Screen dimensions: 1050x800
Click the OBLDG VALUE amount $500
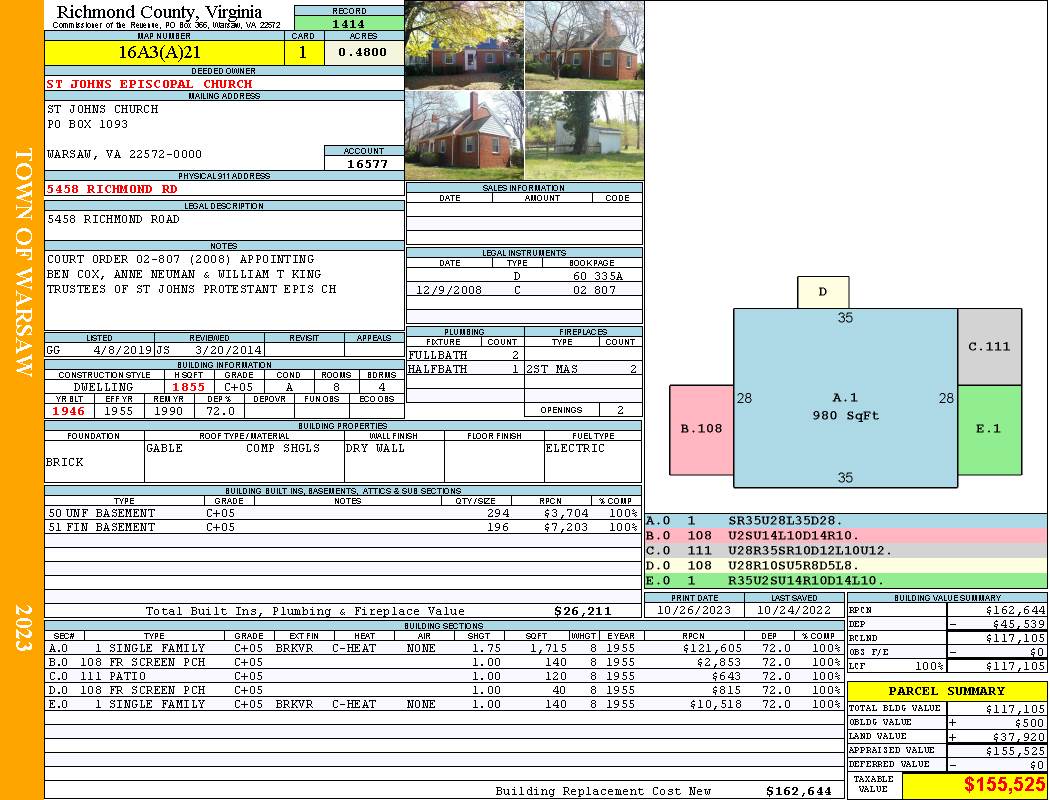(x=1029, y=722)
